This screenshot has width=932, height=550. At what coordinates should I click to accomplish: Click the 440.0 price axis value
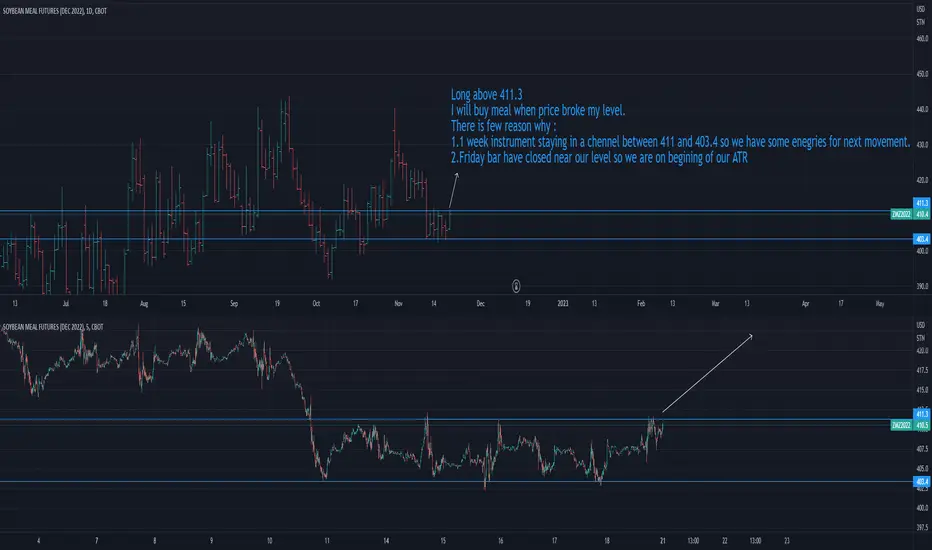922,109
